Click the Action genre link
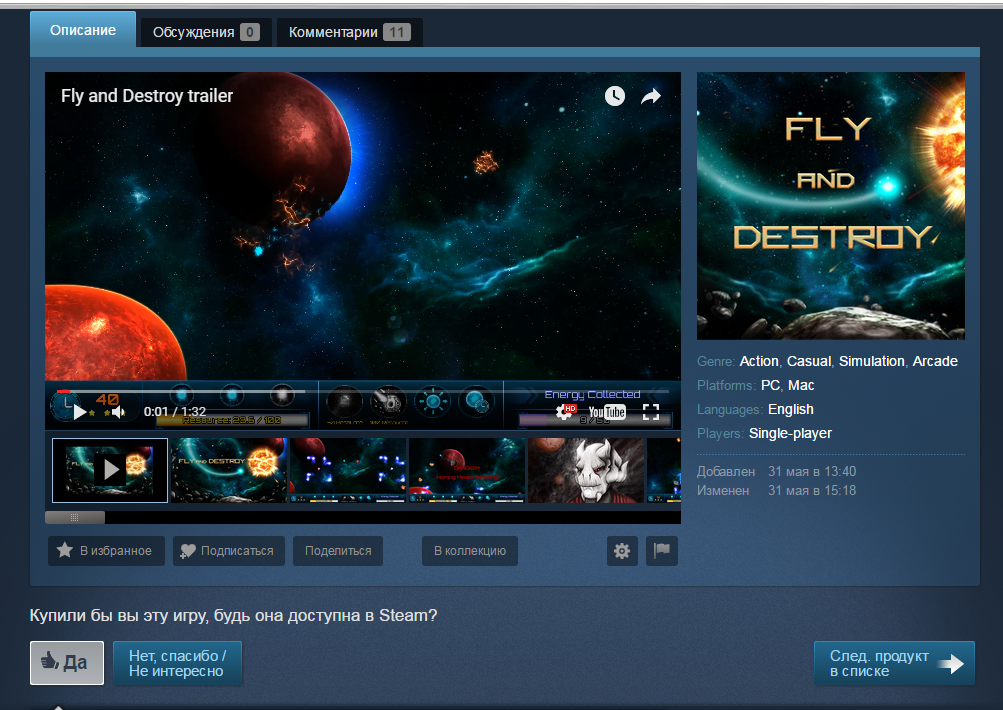Screen dimensions: 1003x710 (759, 361)
